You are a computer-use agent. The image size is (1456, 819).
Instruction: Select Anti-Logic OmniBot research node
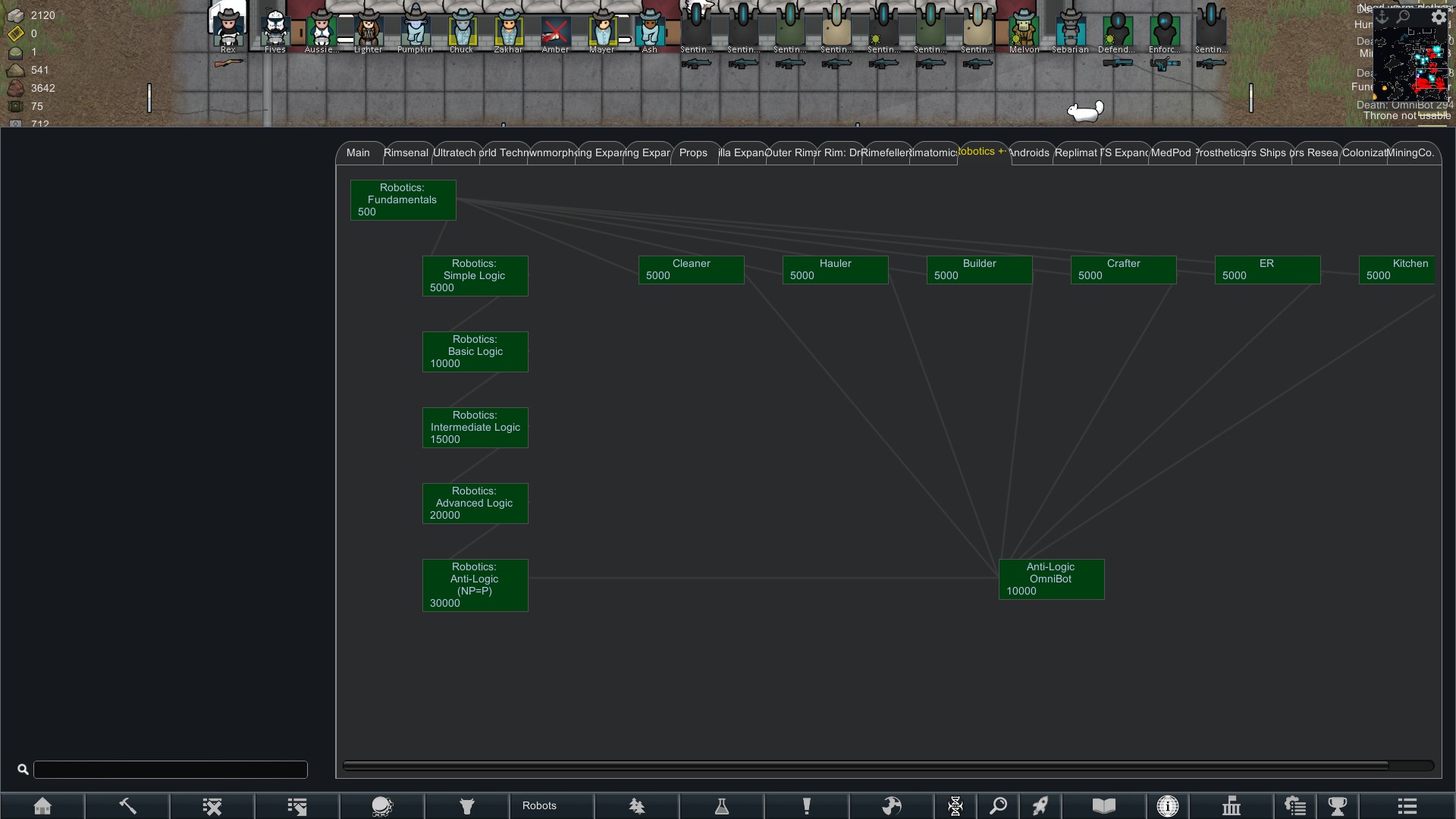(x=1051, y=579)
